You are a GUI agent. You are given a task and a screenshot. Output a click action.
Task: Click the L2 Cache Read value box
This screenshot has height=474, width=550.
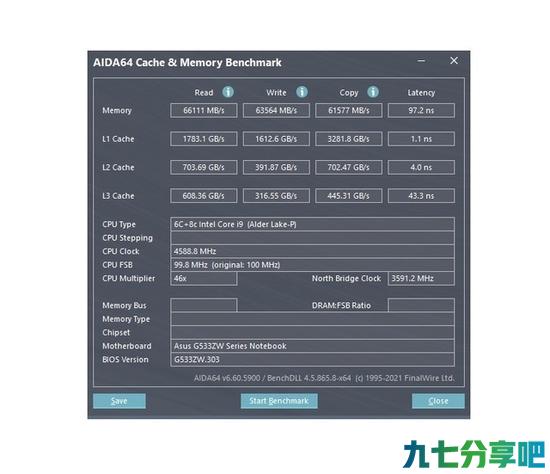203,167
